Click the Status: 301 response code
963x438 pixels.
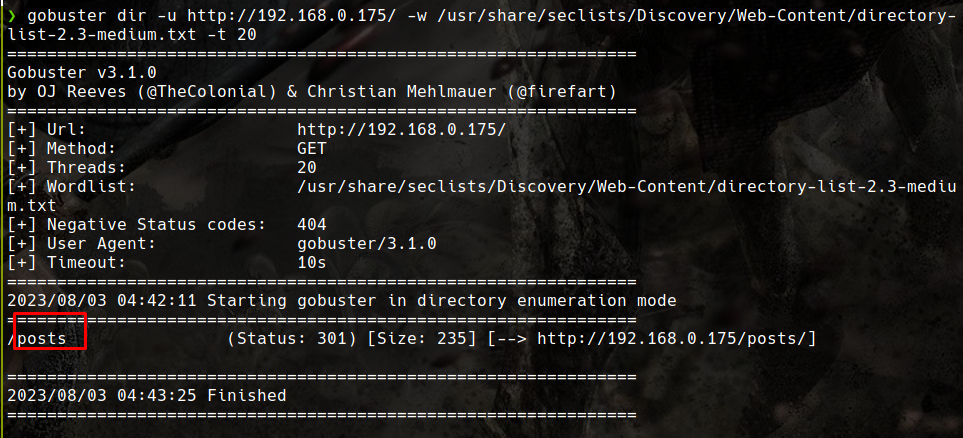292,338
